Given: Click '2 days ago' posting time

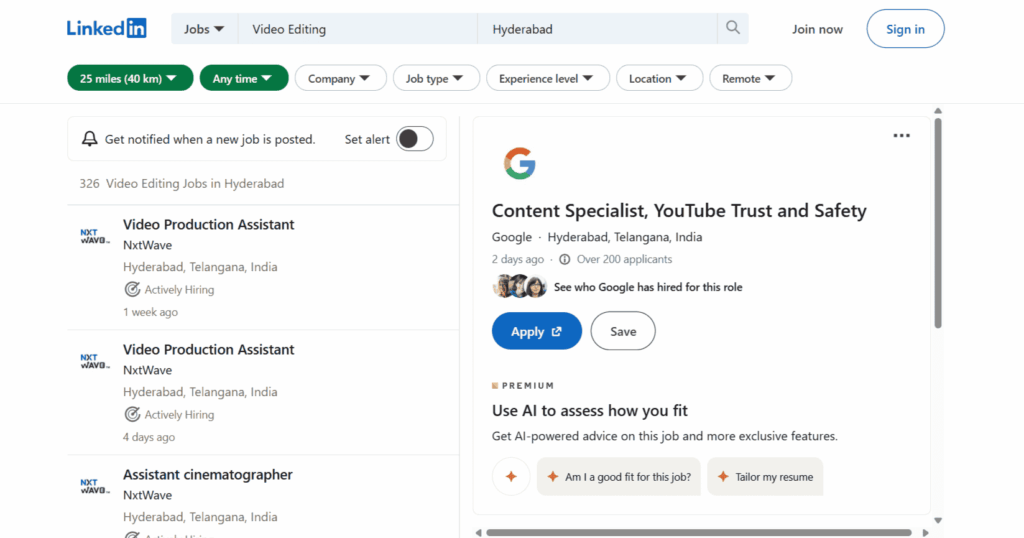Looking at the screenshot, I should (x=518, y=259).
